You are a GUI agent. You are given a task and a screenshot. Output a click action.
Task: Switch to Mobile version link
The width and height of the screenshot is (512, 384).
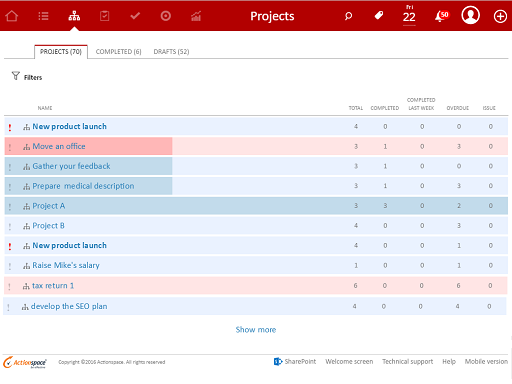coord(486,361)
